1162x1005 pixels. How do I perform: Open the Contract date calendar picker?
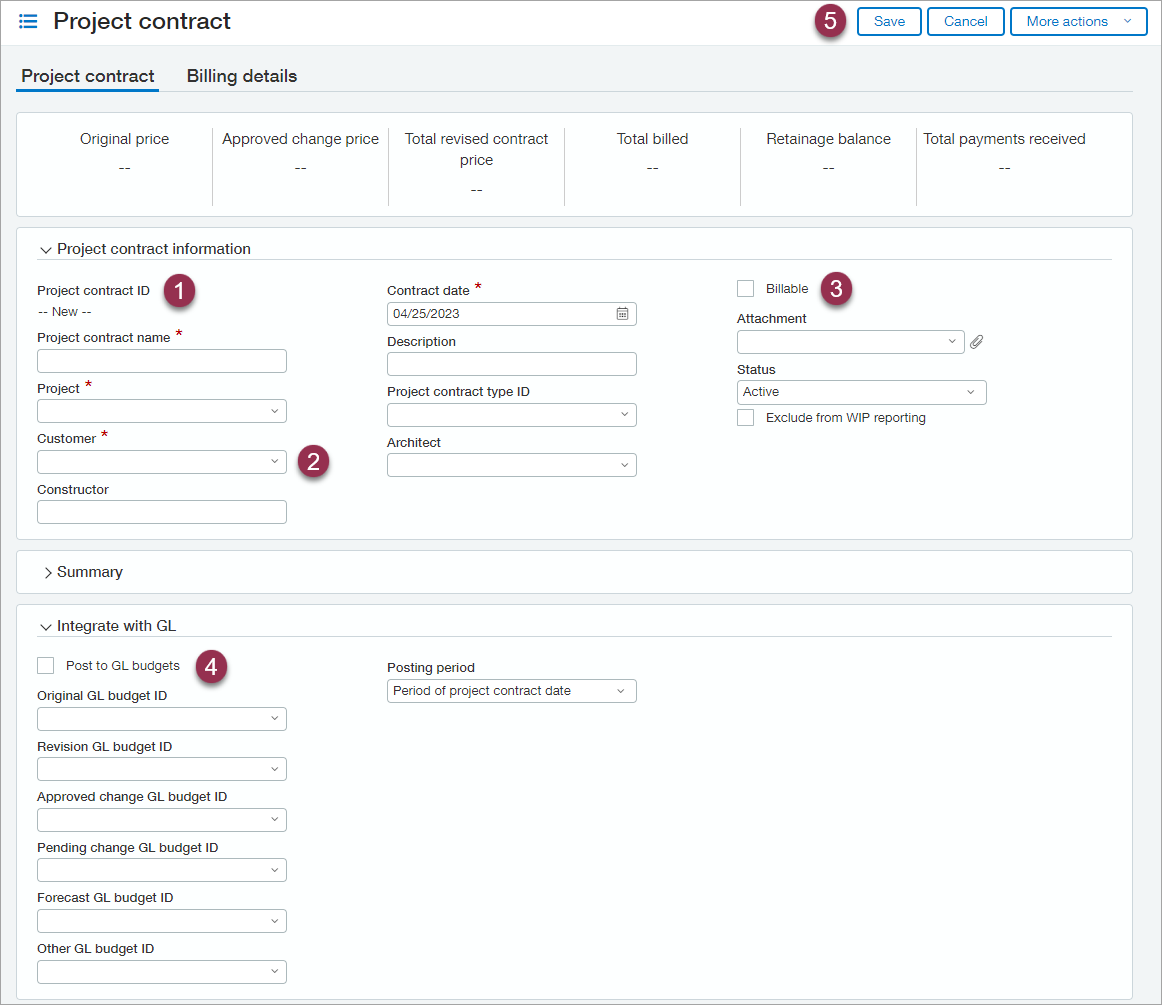[x=624, y=313]
